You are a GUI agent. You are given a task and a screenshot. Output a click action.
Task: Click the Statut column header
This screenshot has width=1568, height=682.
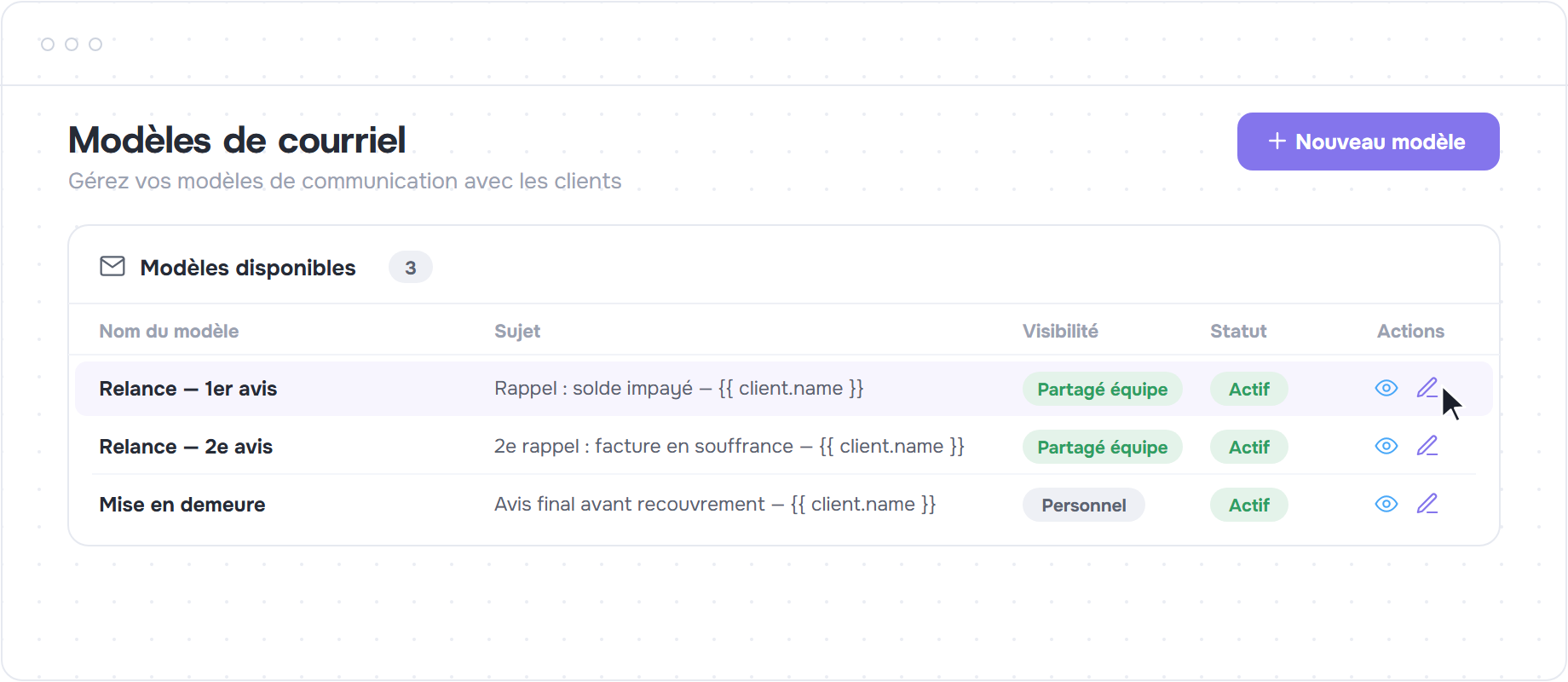click(x=1238, y=331)
